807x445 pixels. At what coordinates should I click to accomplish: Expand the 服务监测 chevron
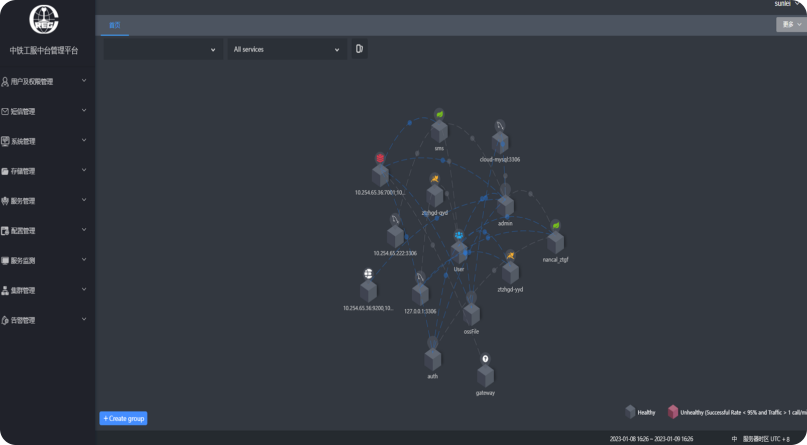click(x=84, y=260)
